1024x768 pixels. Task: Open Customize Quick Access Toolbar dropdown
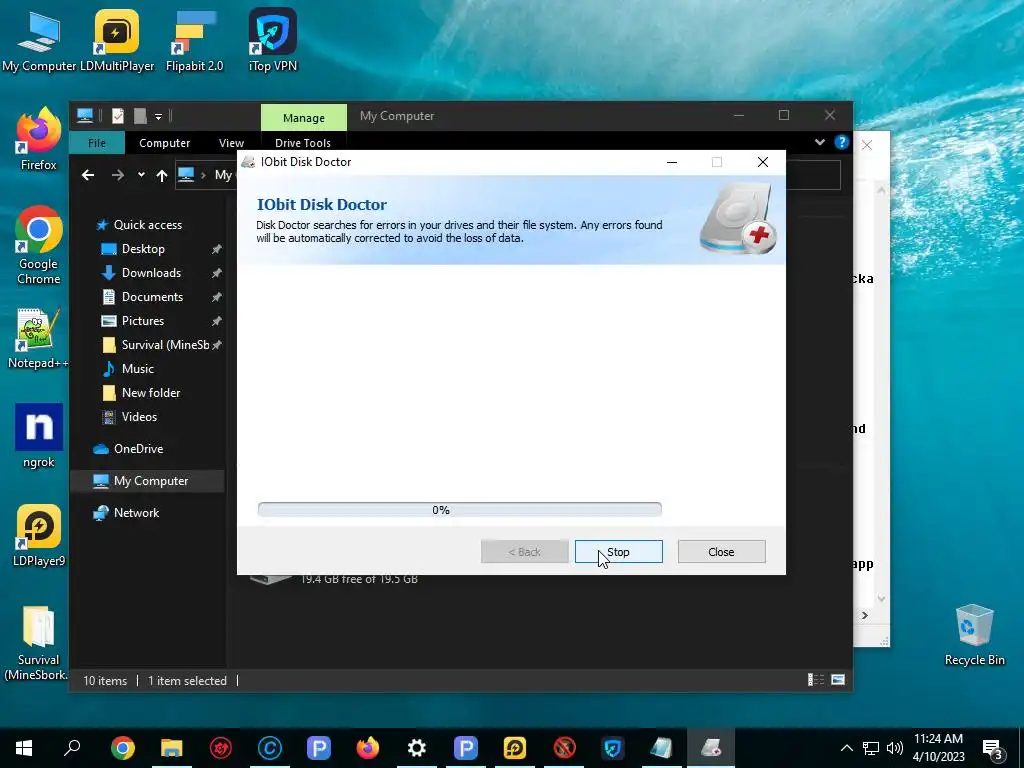(158, 117)
